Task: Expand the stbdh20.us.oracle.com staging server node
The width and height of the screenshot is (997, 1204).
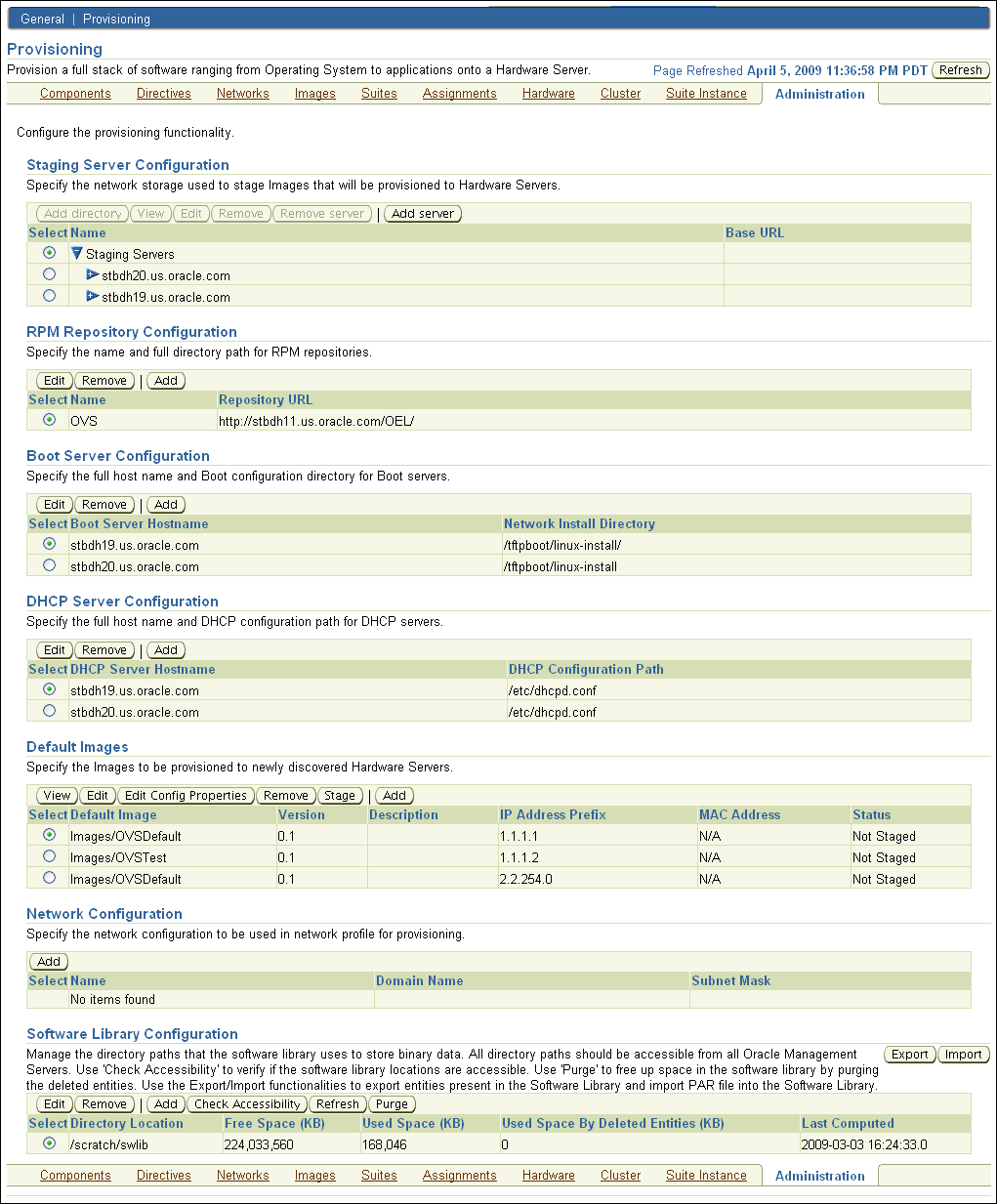Action: pyautogui.click(x=93, y=275)
